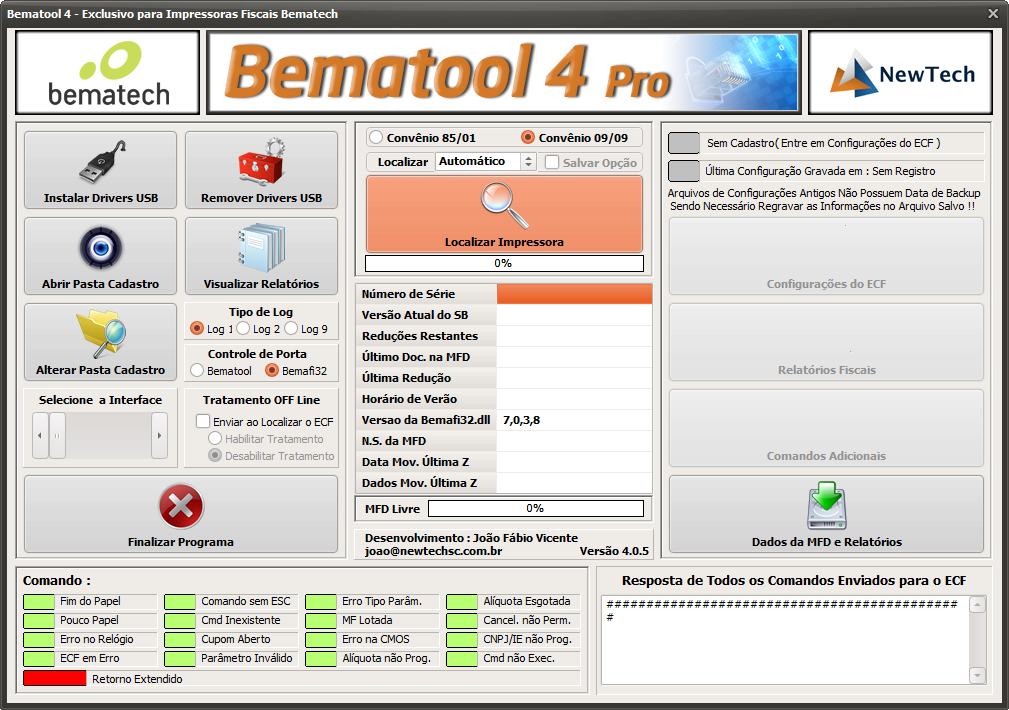Click the red toolbox Remover Drivers icon
Viewport: 1009px width, 710px height.
point(261,163)
